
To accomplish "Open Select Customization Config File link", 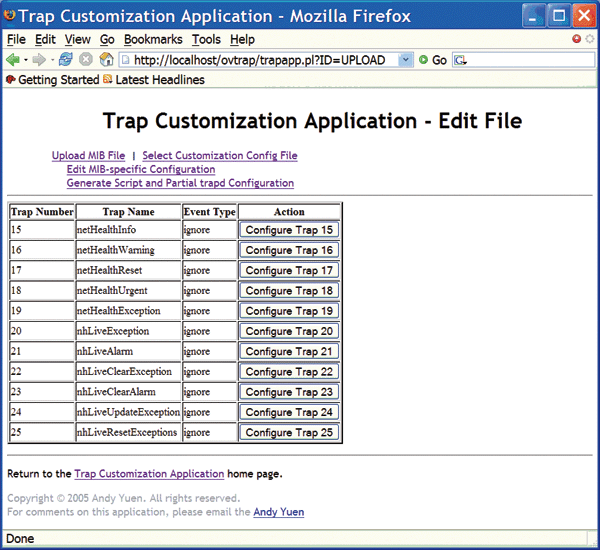I will pos(219,156).
